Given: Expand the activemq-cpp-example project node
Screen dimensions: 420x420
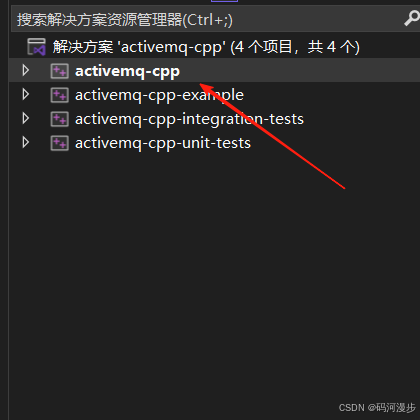Looking at the screenshot, I should (x=25, y=94).
